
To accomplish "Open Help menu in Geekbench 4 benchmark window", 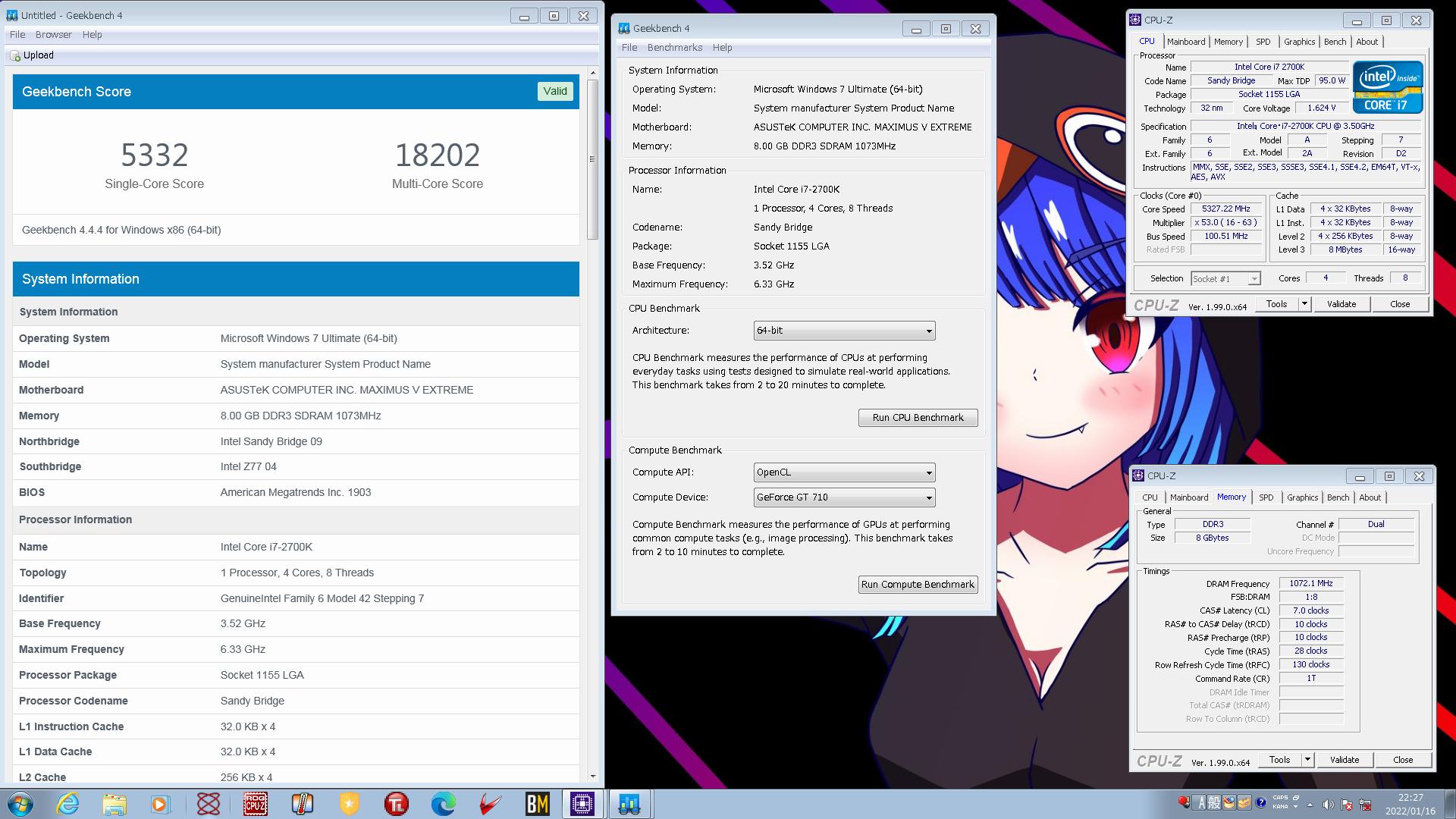I will point(722,48).
